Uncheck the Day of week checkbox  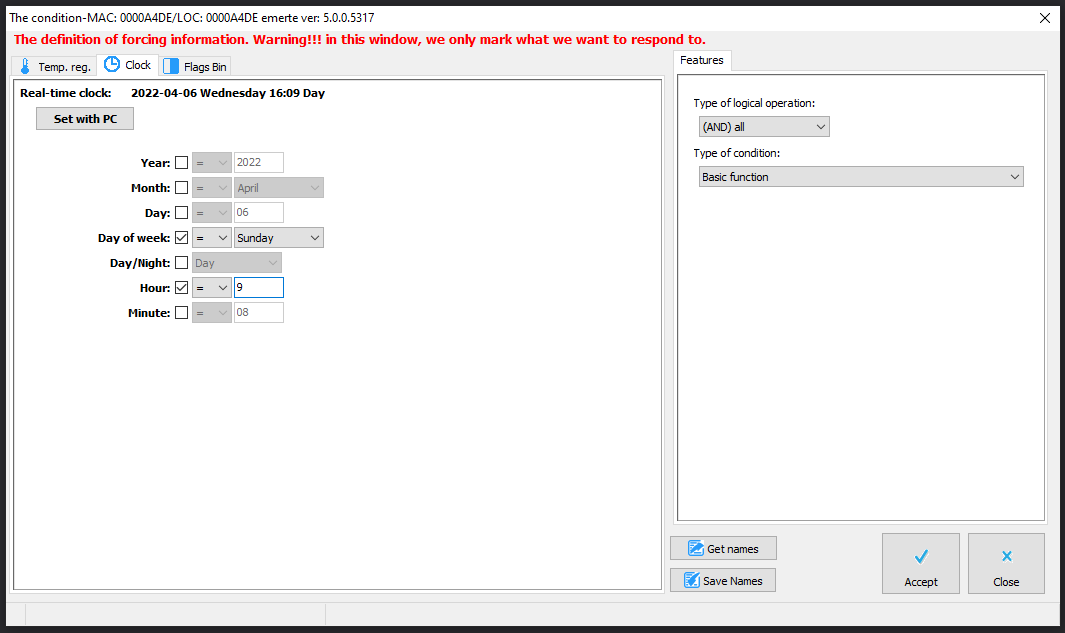pyautogui.click(x=181, y=238)
